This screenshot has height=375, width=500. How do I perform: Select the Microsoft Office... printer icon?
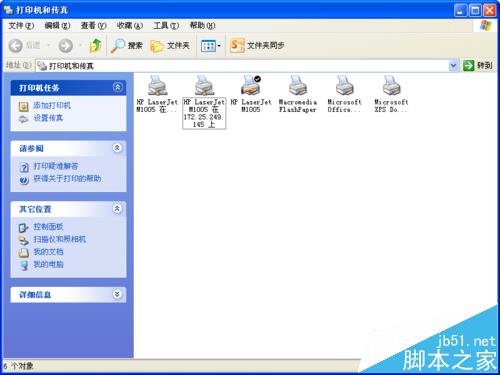click(x=344, y=86)
